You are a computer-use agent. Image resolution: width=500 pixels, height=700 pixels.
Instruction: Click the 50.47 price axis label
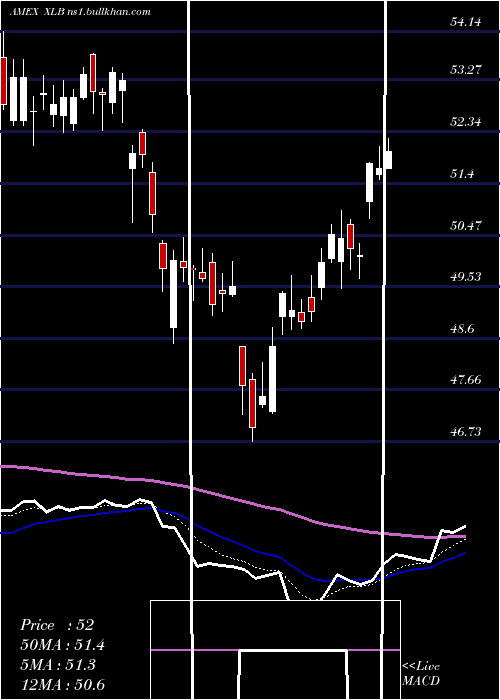point(466,225)
